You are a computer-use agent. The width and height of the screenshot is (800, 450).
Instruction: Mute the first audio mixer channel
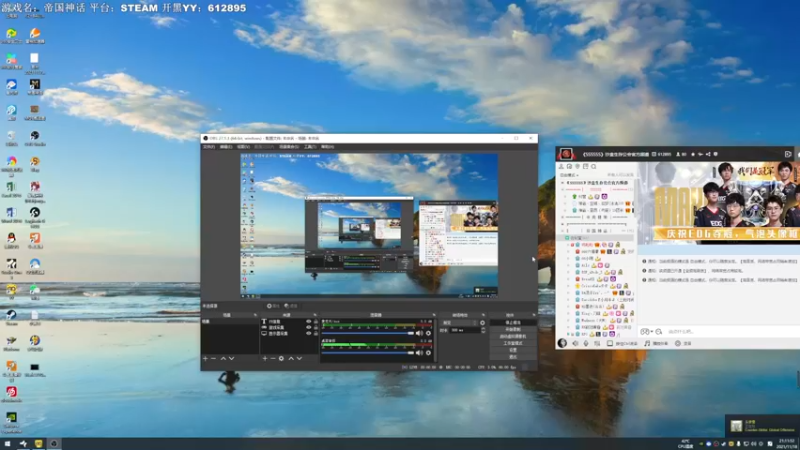coord(419,333)
